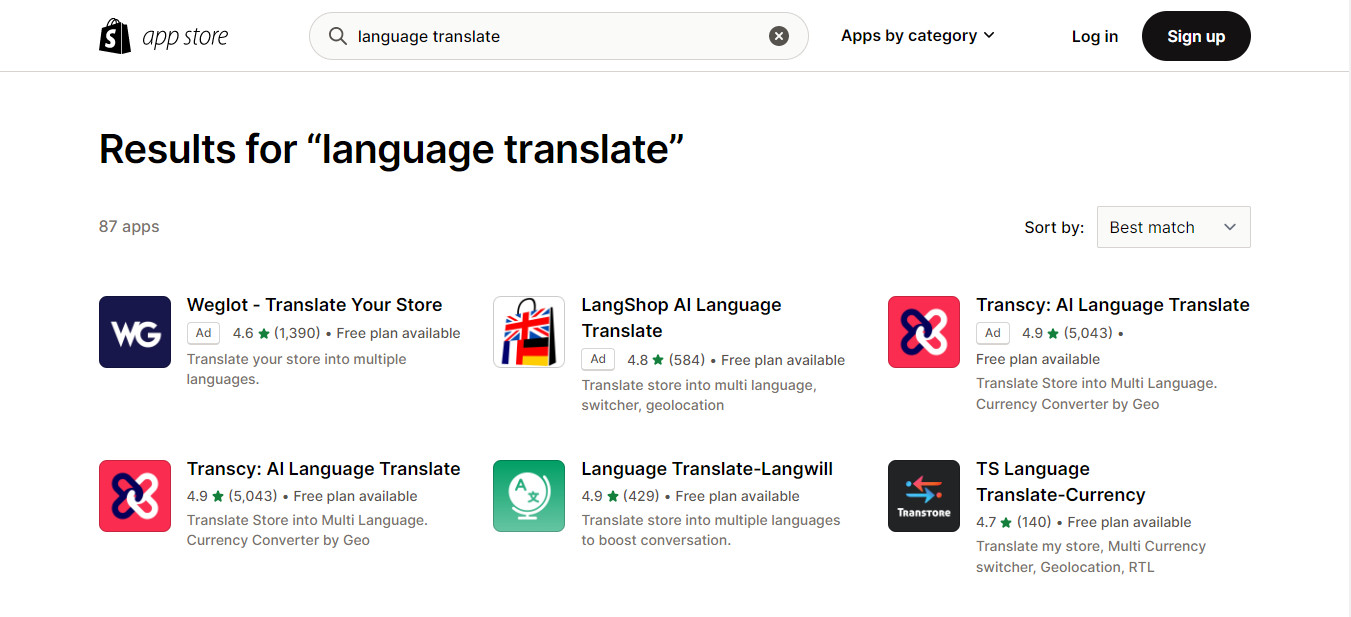This screenshot has width=1351, height=617.
Task: Focus the "language translate" search field
Action: click(558, 36)
